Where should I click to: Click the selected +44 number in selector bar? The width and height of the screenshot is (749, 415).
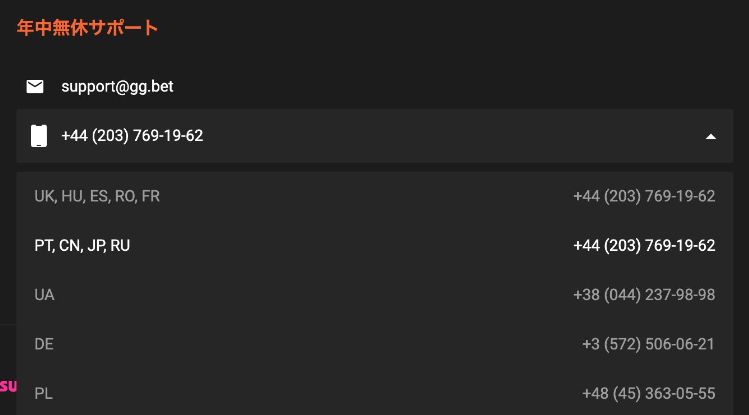(x=132, y=136)
